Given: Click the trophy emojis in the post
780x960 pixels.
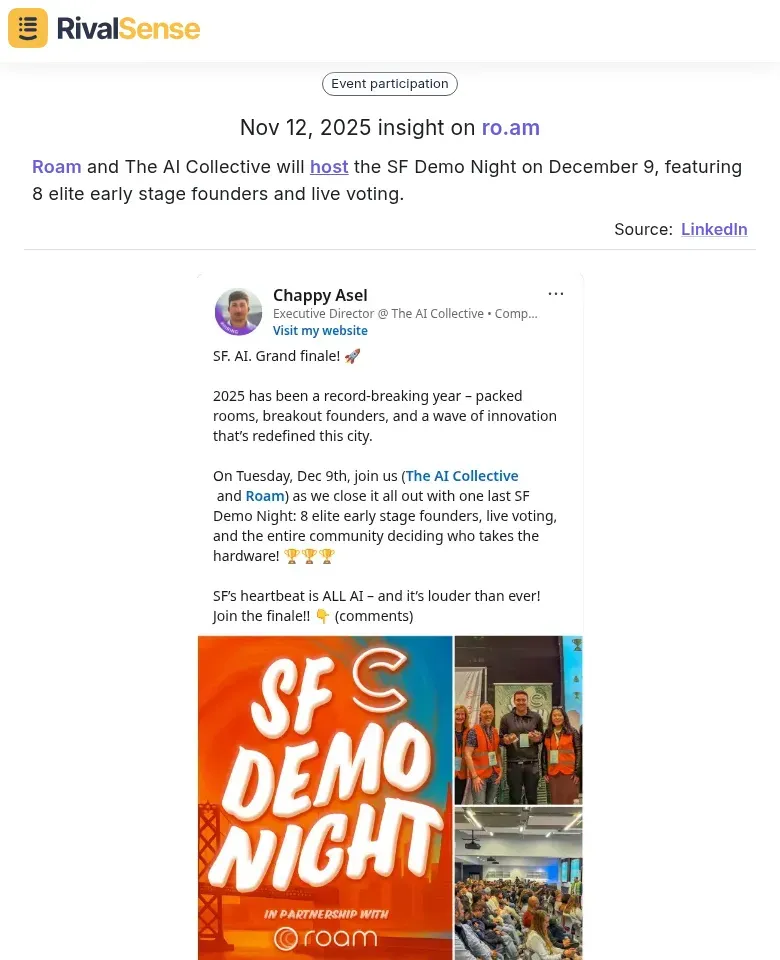Looking at the screenshot, I should click(309, 555).
